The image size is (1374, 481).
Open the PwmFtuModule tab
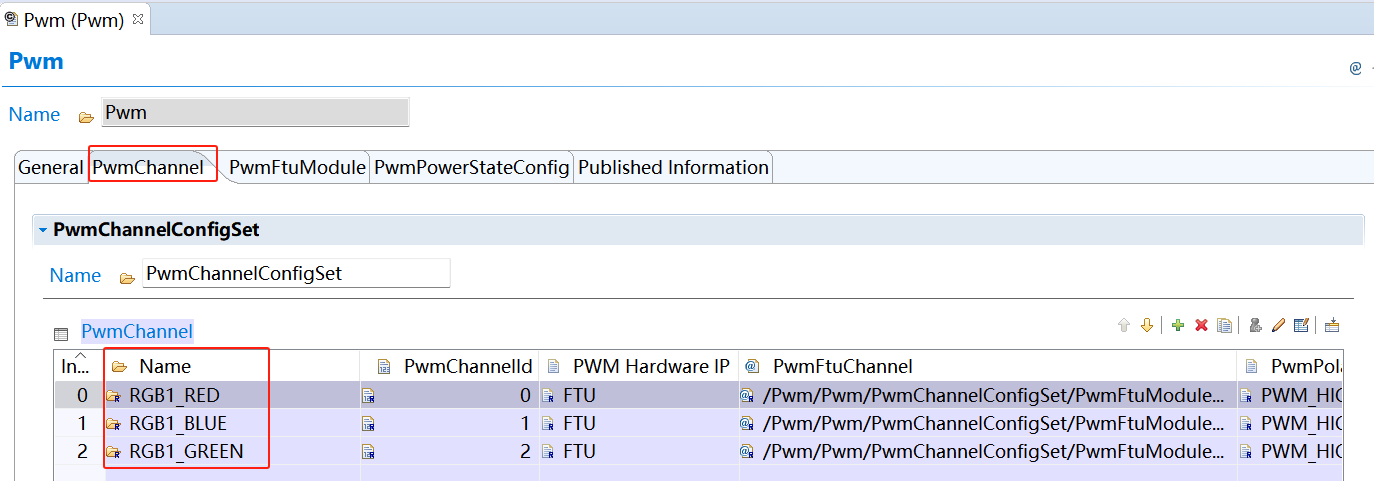pyautogui.click(x=296, y=168)
